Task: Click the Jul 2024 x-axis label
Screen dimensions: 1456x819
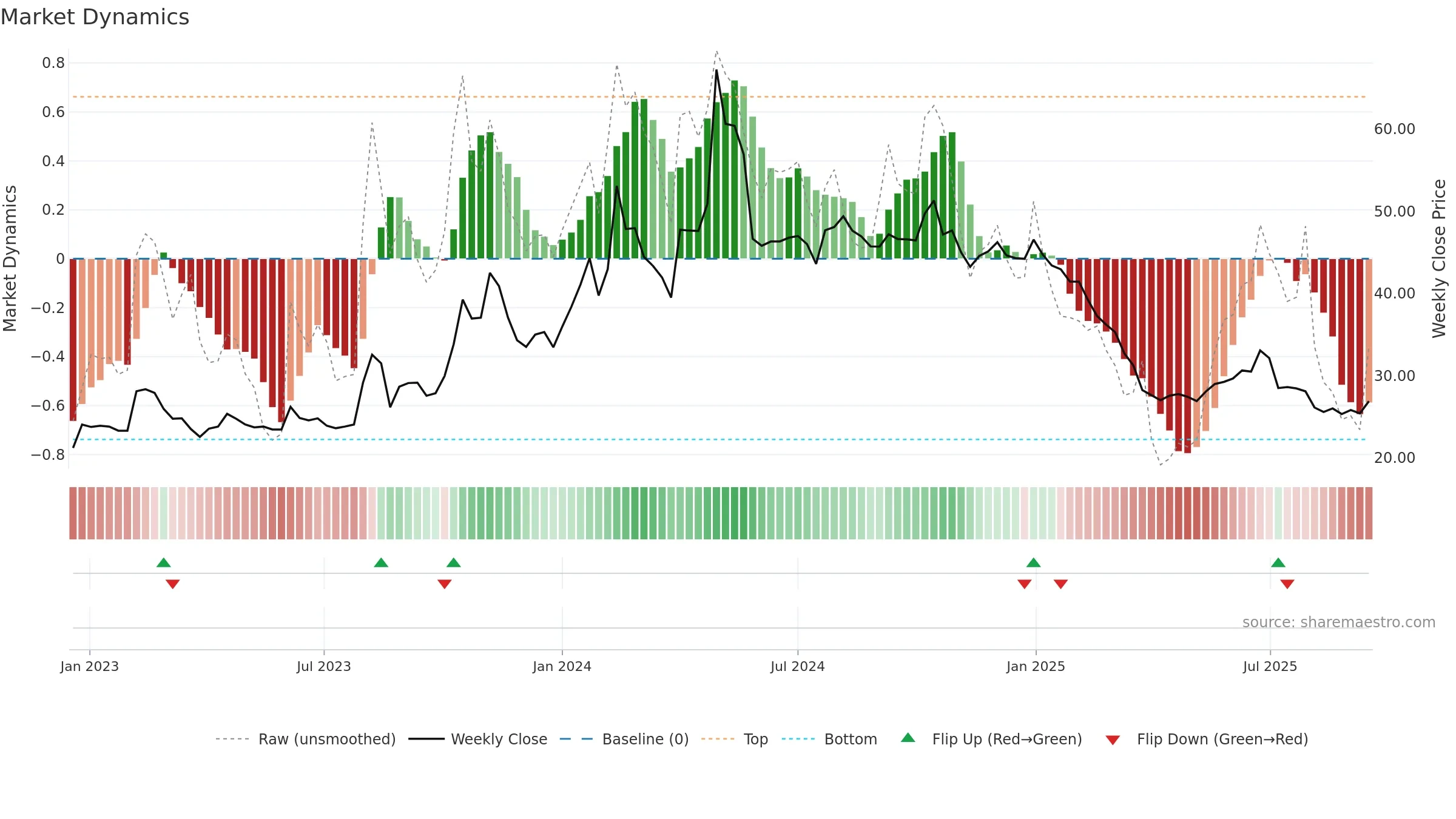Action: (798, 666)
